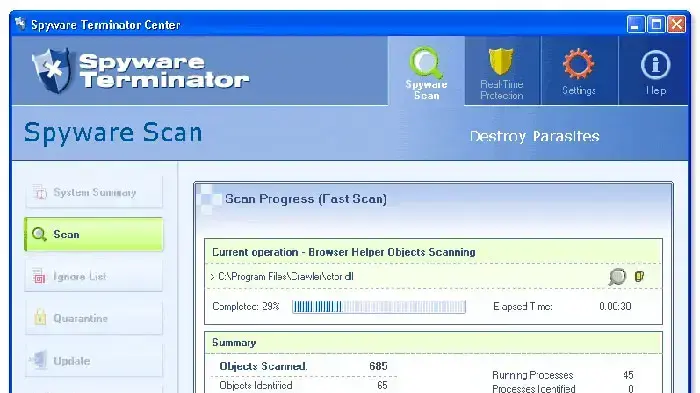The width and height of the screenshot is (700, 393).
Task: Click the orange gear Settings icon
Action: 578,64
